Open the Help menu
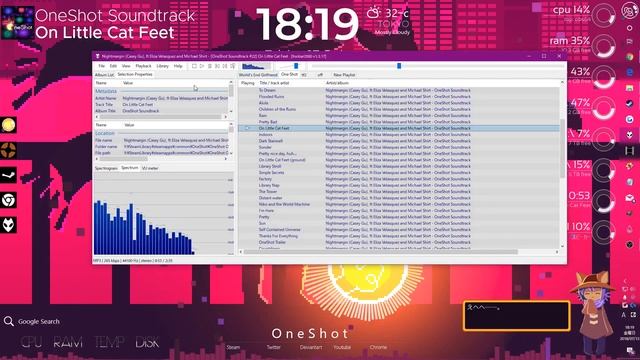 point(178,66)
